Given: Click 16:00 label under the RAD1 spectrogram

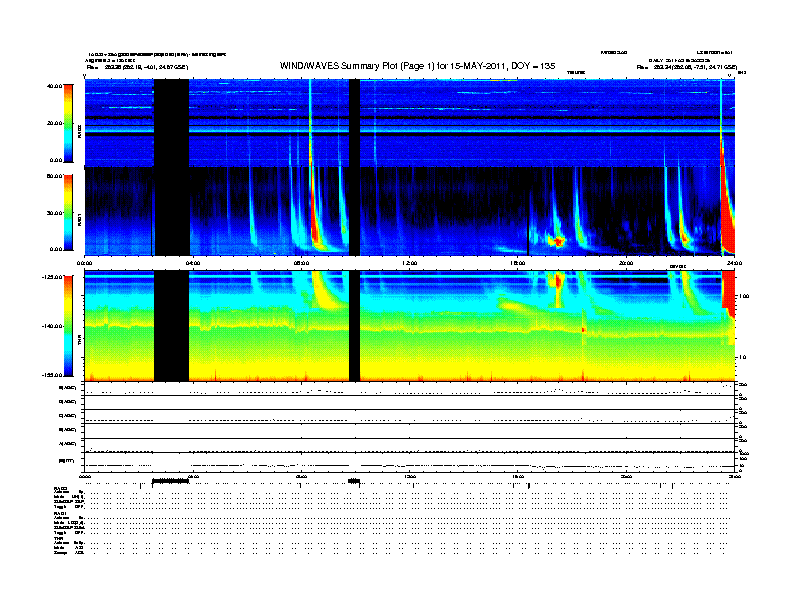Looking at the screenshot, I should 517,263.
